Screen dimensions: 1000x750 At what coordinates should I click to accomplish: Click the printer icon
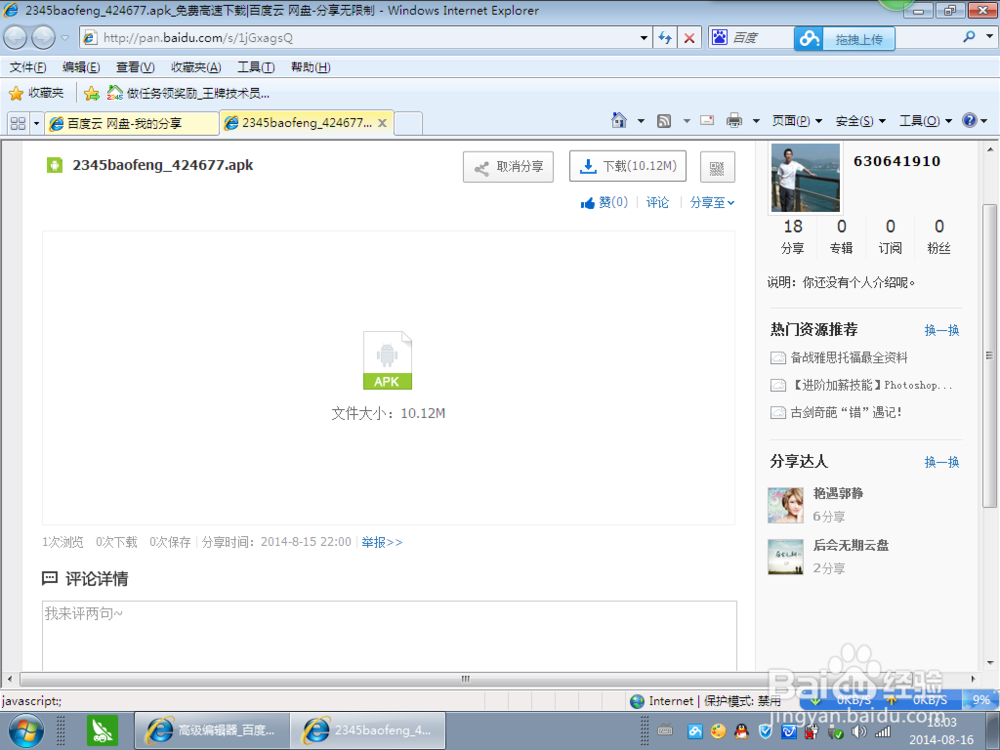point(735,120)
